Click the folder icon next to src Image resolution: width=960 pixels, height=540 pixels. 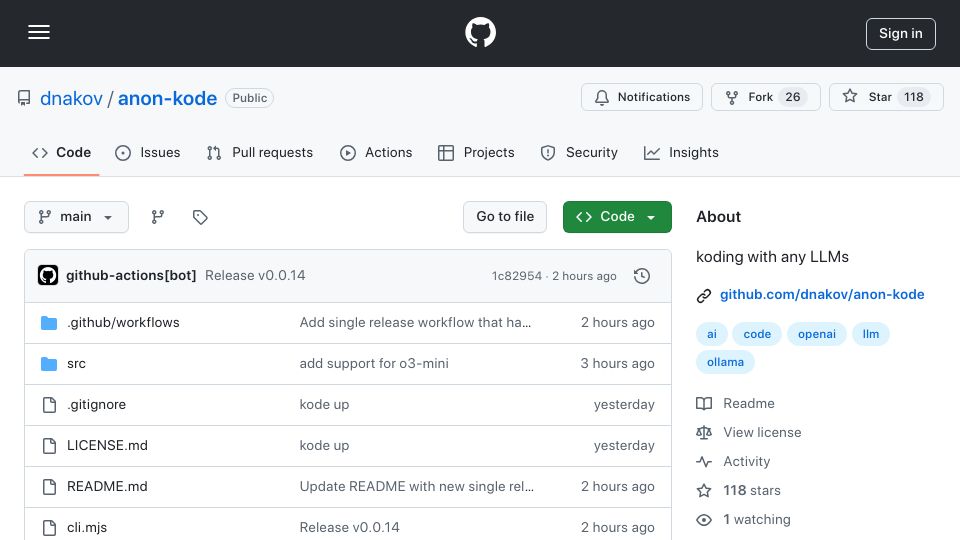tap(49, 364)
